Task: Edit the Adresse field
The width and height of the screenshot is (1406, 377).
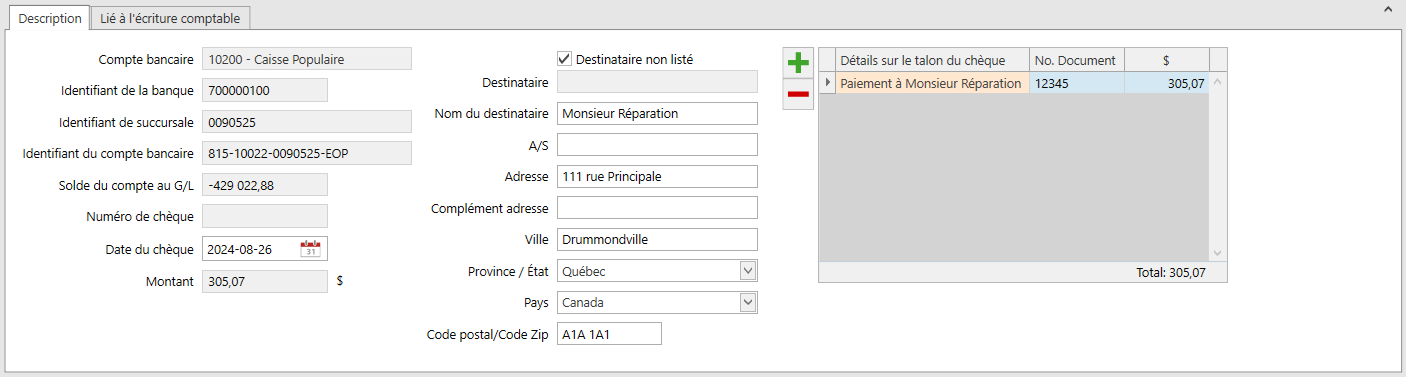Action: pyautogui.click(x=657, y=176)
